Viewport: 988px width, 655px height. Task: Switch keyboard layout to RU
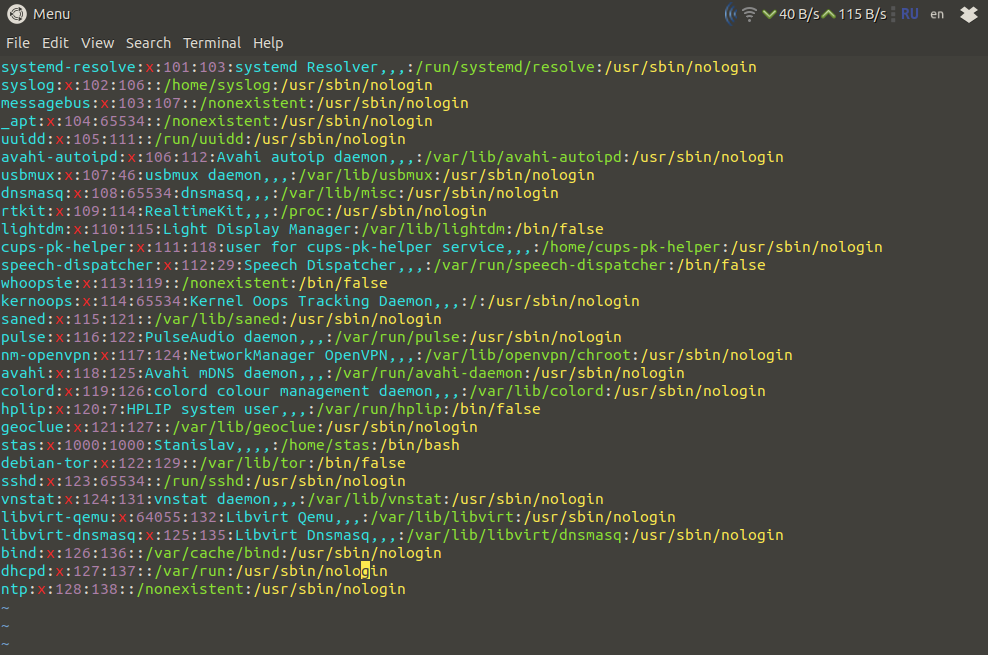point(909,14)
